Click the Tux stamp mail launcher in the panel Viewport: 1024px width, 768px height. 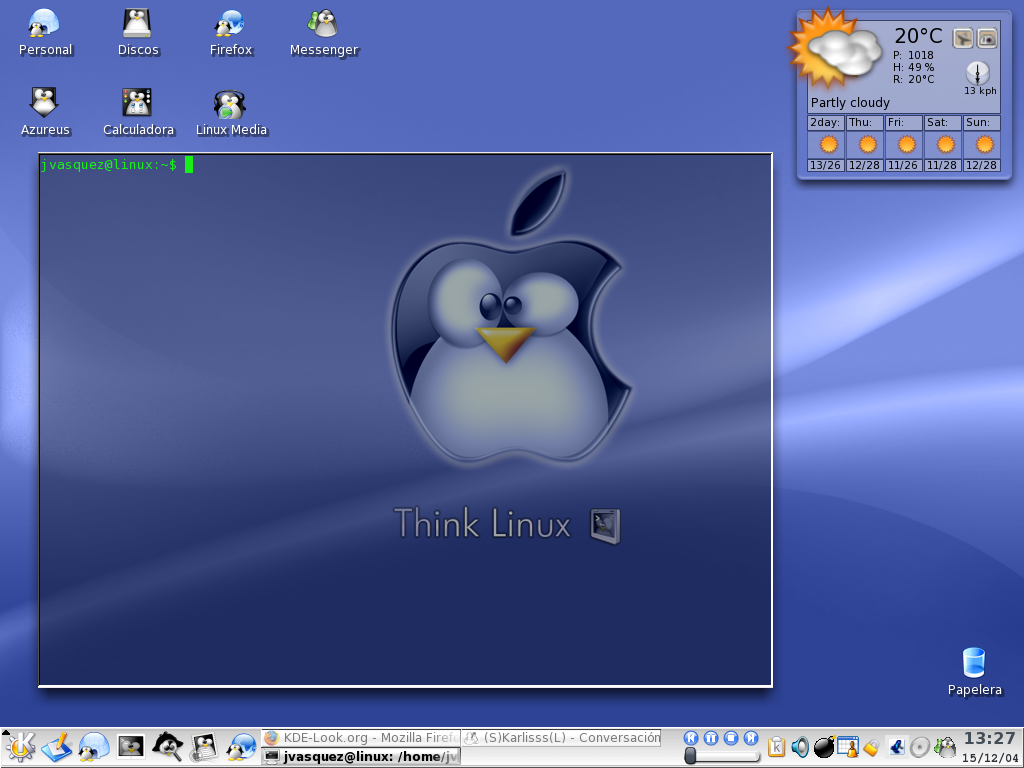(204, 747)
